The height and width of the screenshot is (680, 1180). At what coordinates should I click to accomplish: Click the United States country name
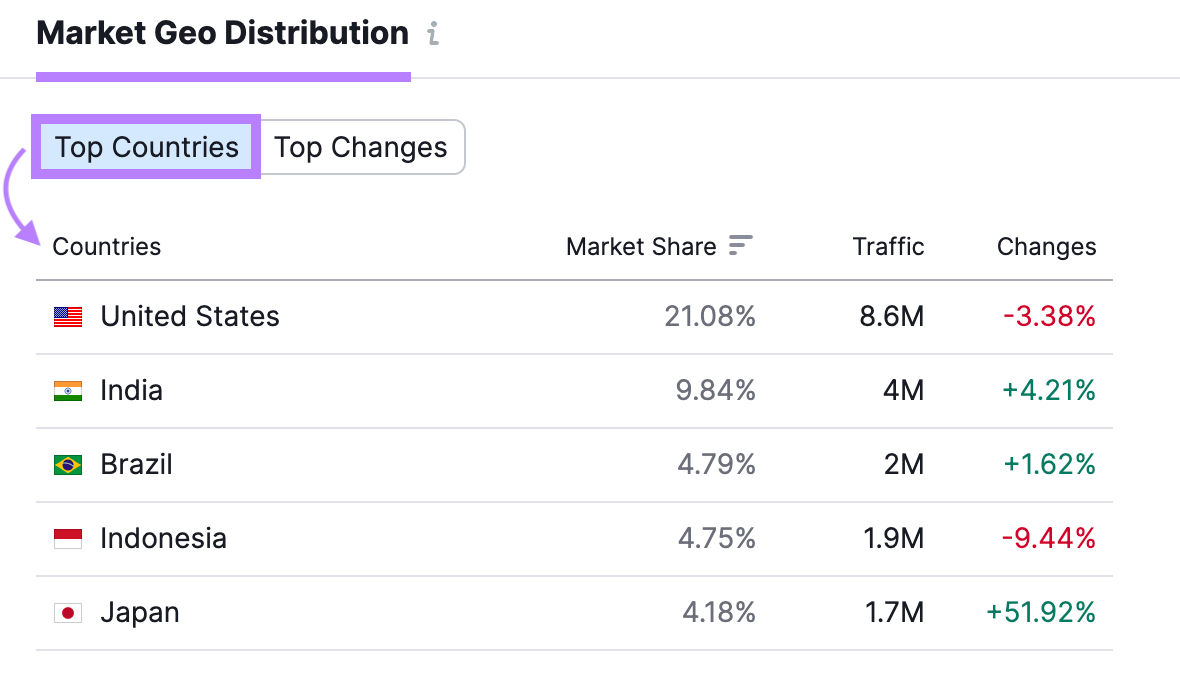click(x=189, y=316)
